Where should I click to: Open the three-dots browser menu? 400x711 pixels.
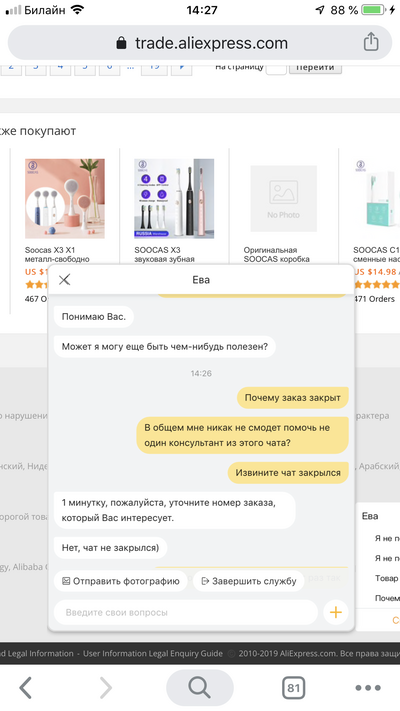(368, 688)
